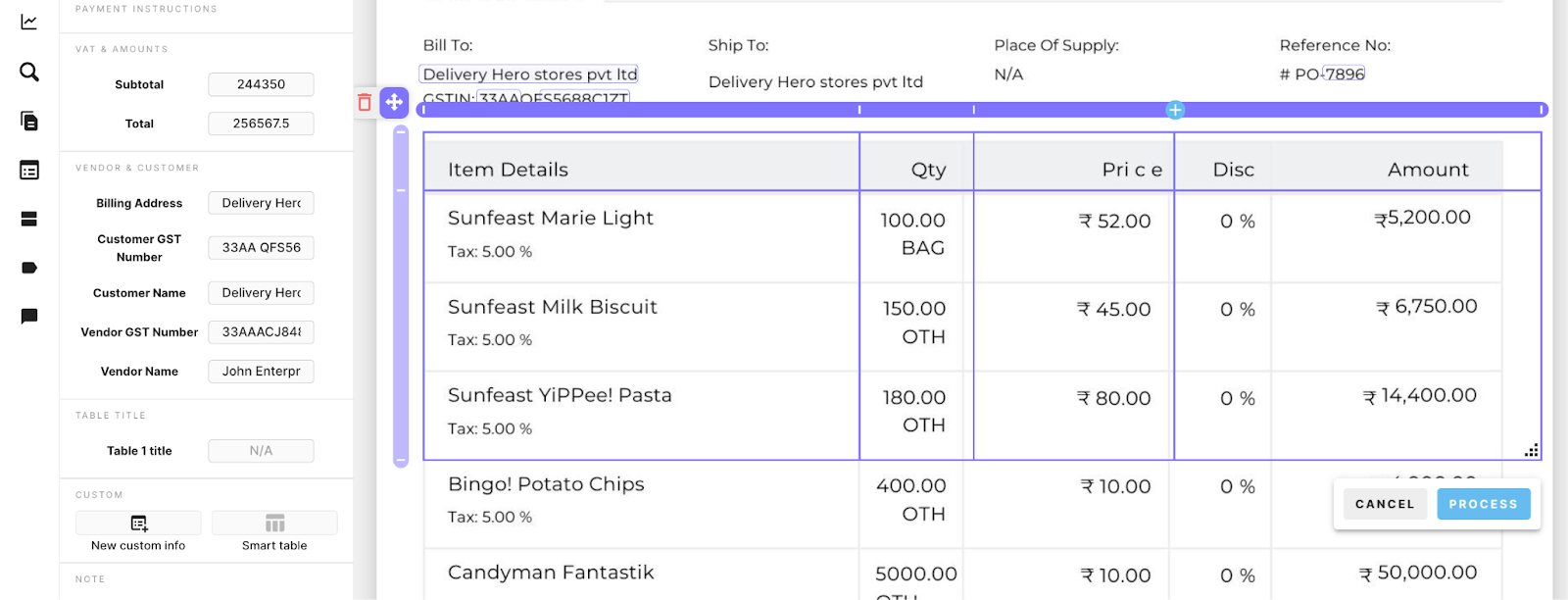Image resolution: width=1568 pixels, height=600 pixels.
Task: Click the move handle on table selection
Action: 394,102
